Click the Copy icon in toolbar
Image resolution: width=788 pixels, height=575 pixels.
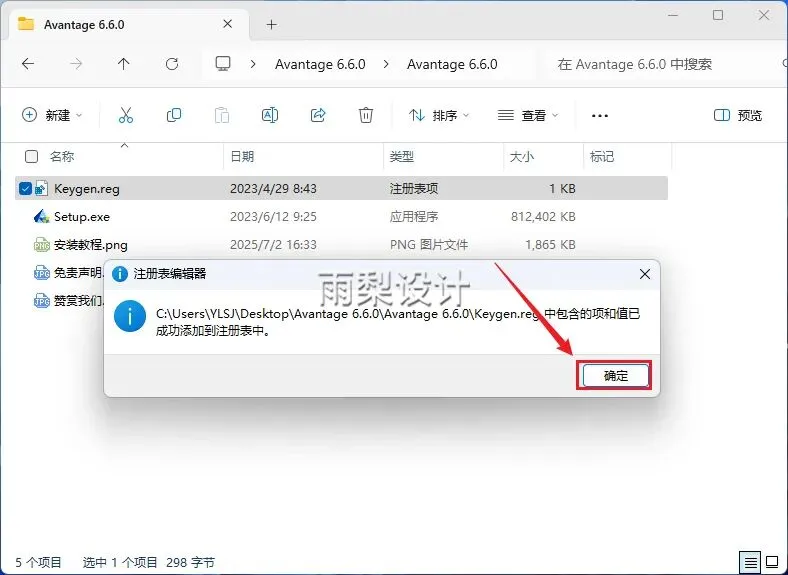point(174,115)
